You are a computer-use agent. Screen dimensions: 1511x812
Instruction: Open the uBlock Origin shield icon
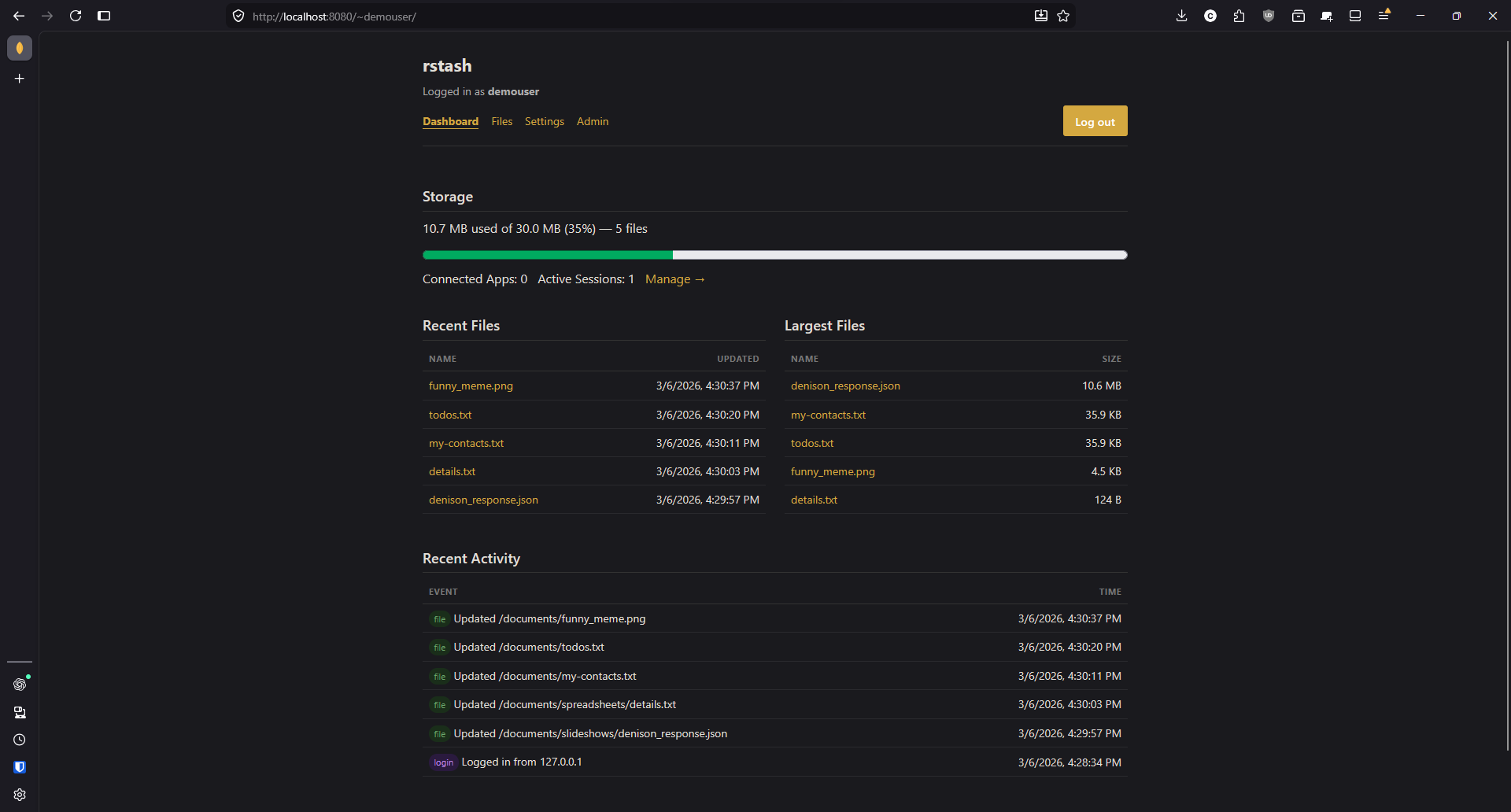1268,15
